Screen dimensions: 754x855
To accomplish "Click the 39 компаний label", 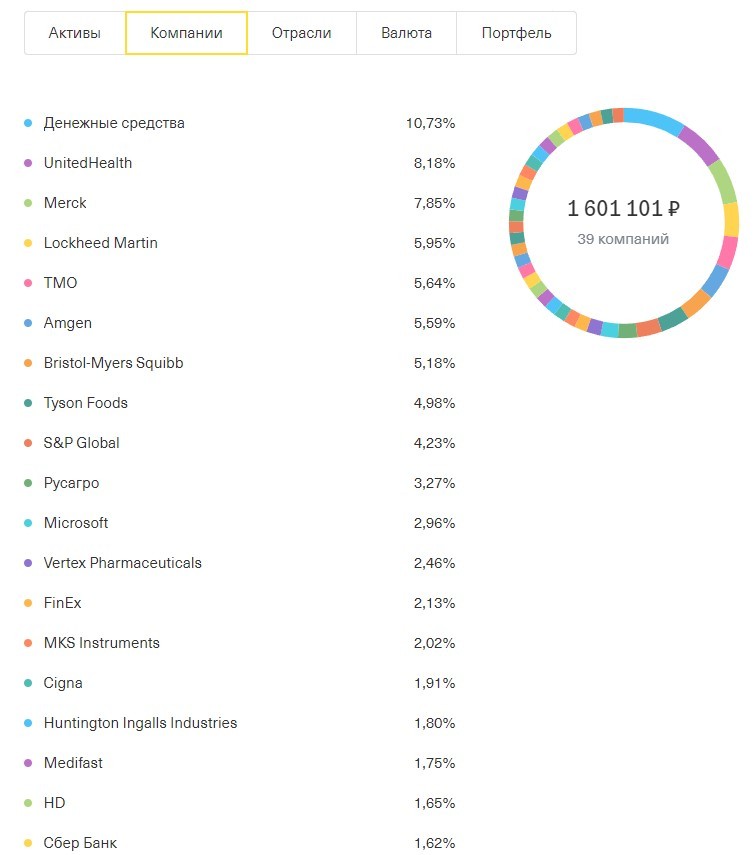I will [x=623, y=239].
